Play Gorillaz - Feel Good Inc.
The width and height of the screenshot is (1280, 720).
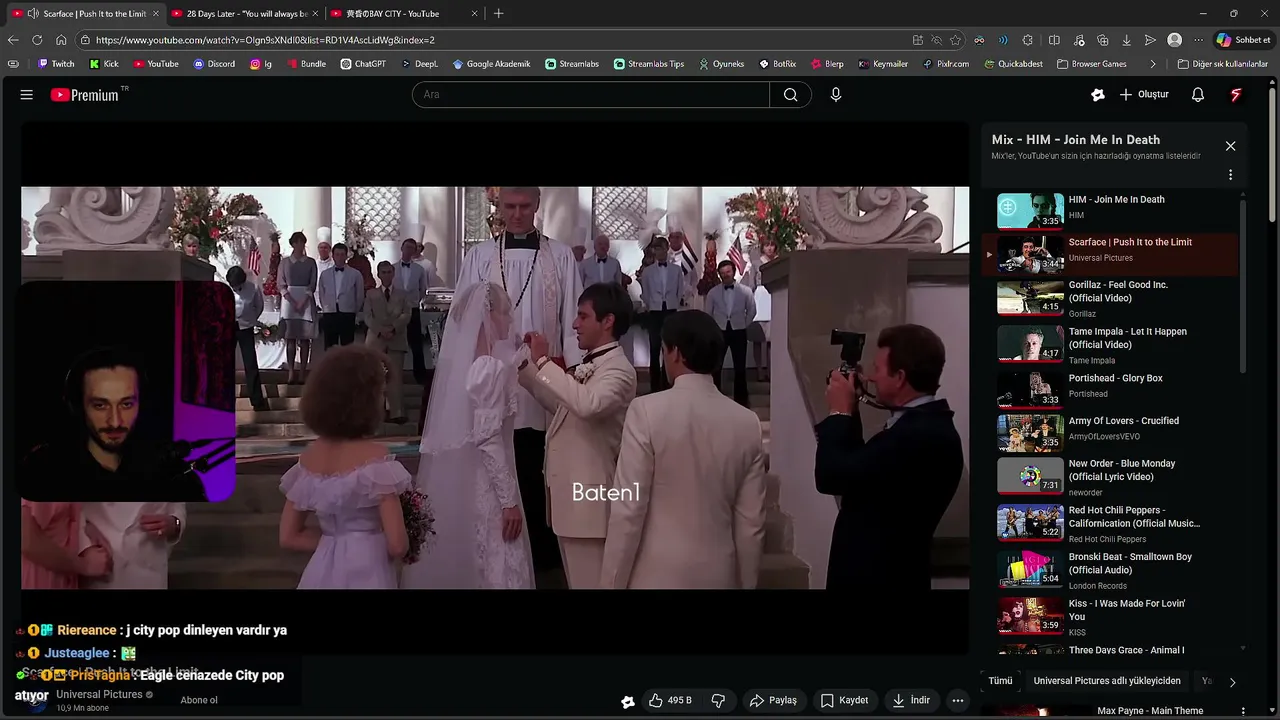point(1110,298)
